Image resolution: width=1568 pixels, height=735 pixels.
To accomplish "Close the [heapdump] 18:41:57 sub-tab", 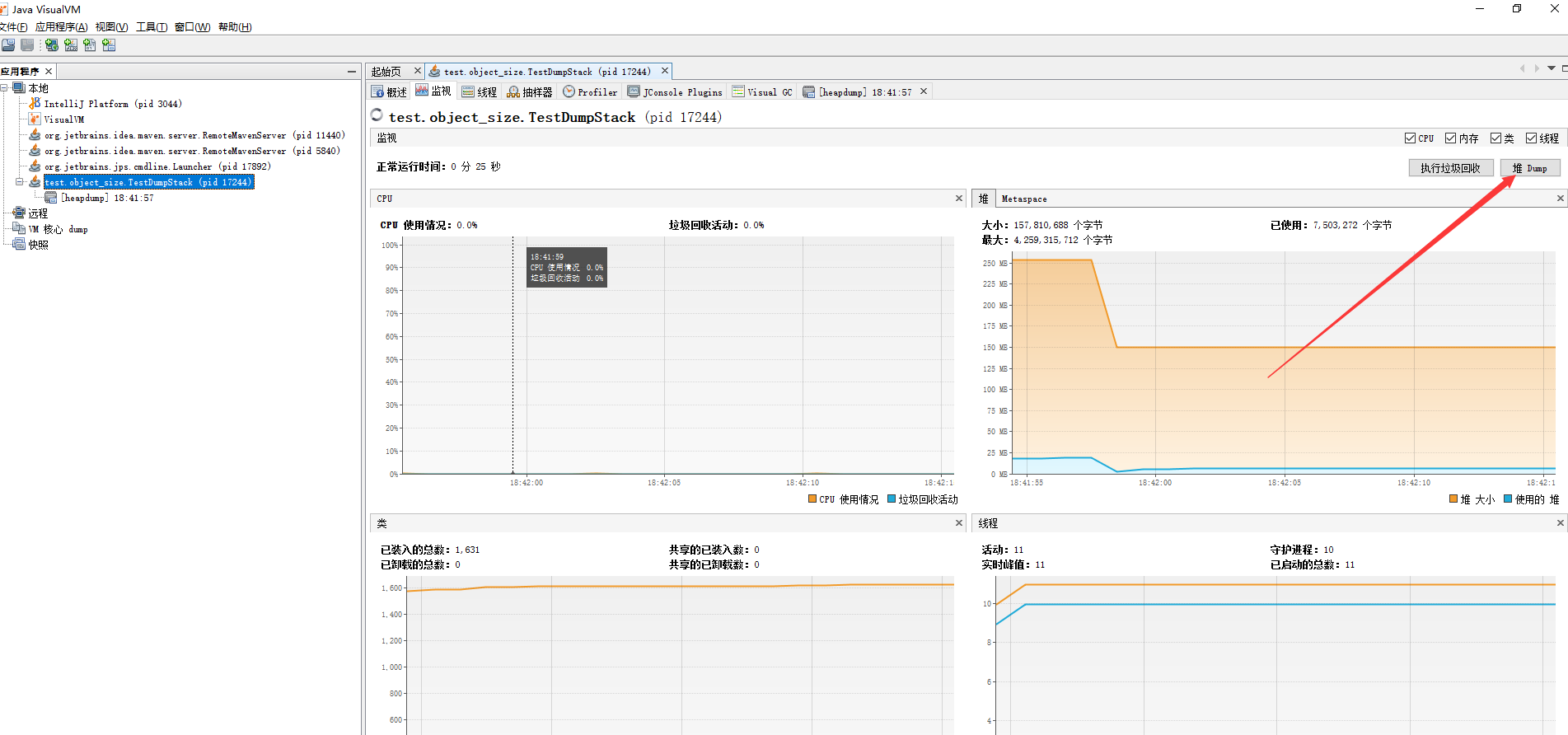I will tap(924, 91).
